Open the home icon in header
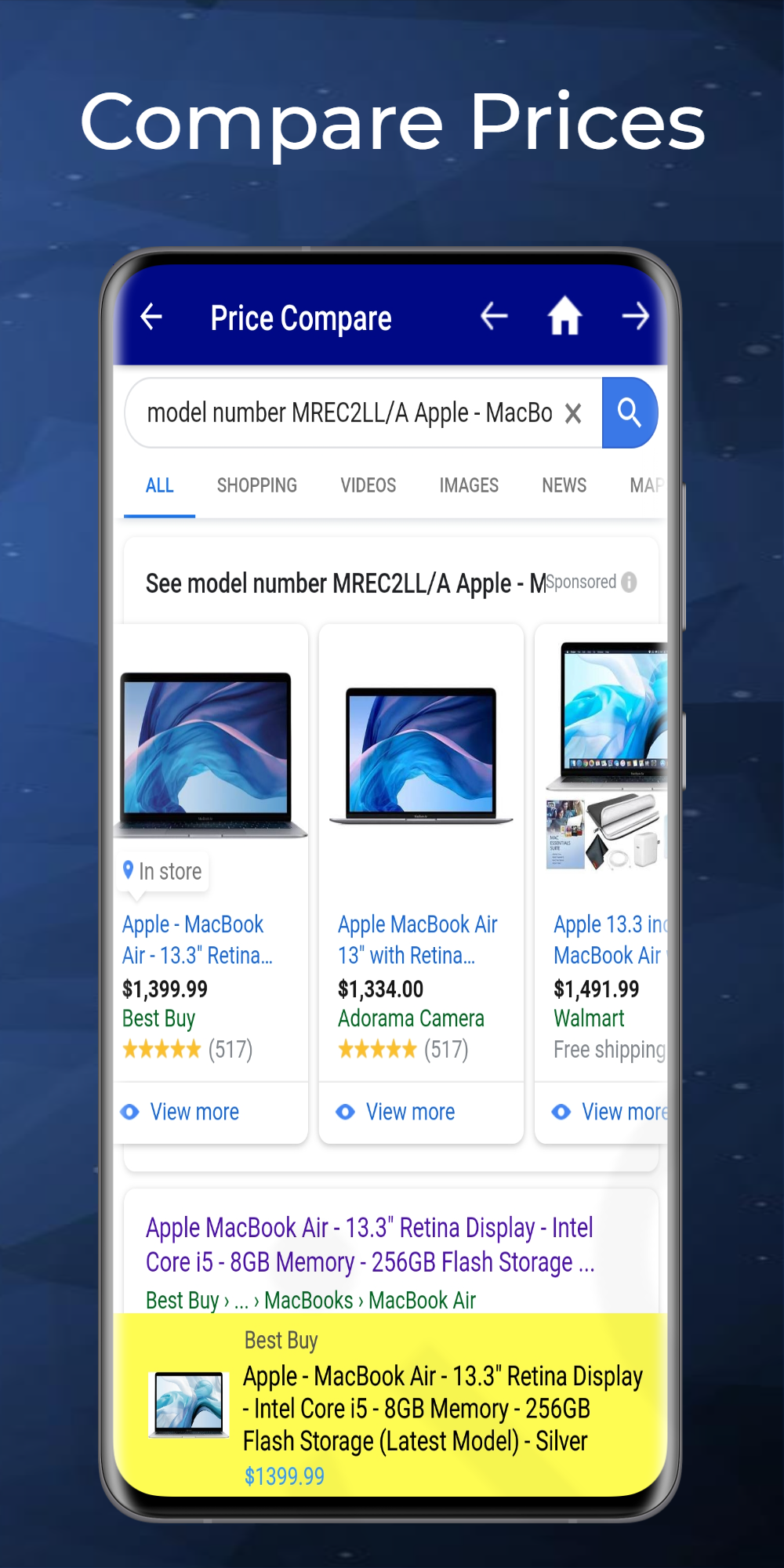 tap(564, 317)
